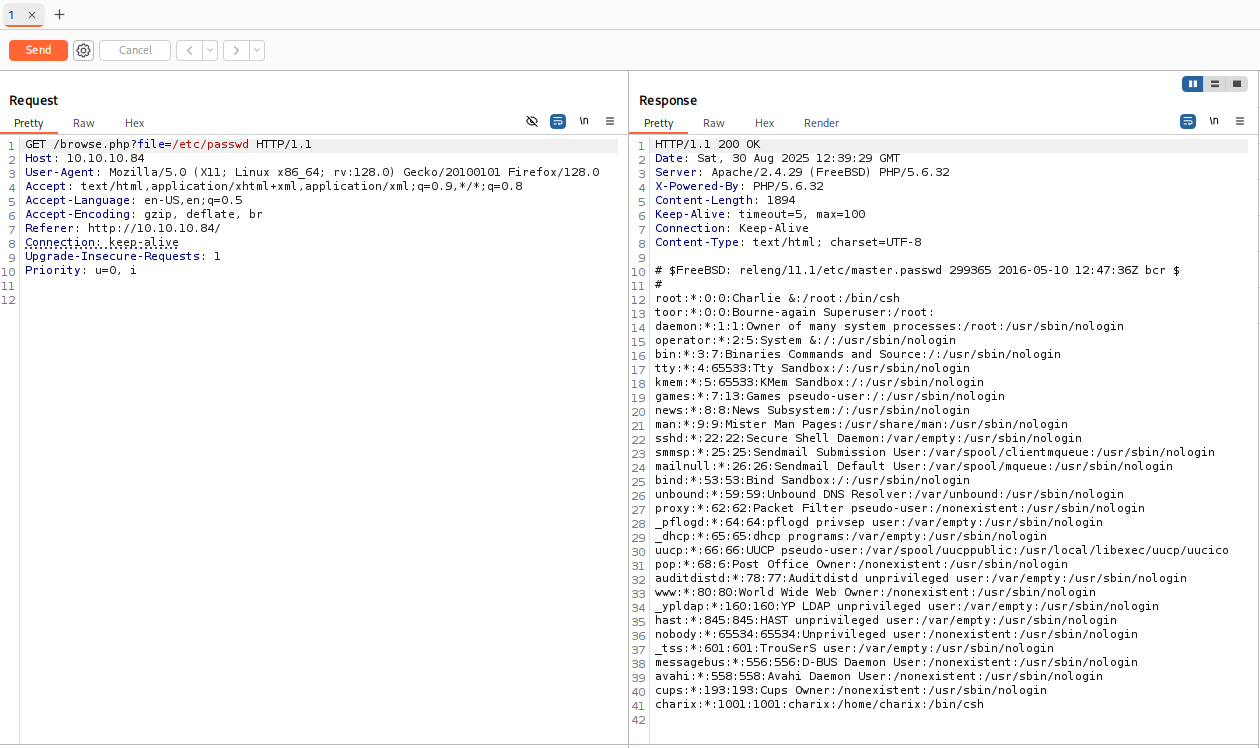Click the Cancel button
1260x748 pixels.
click(x=135, y=50)
